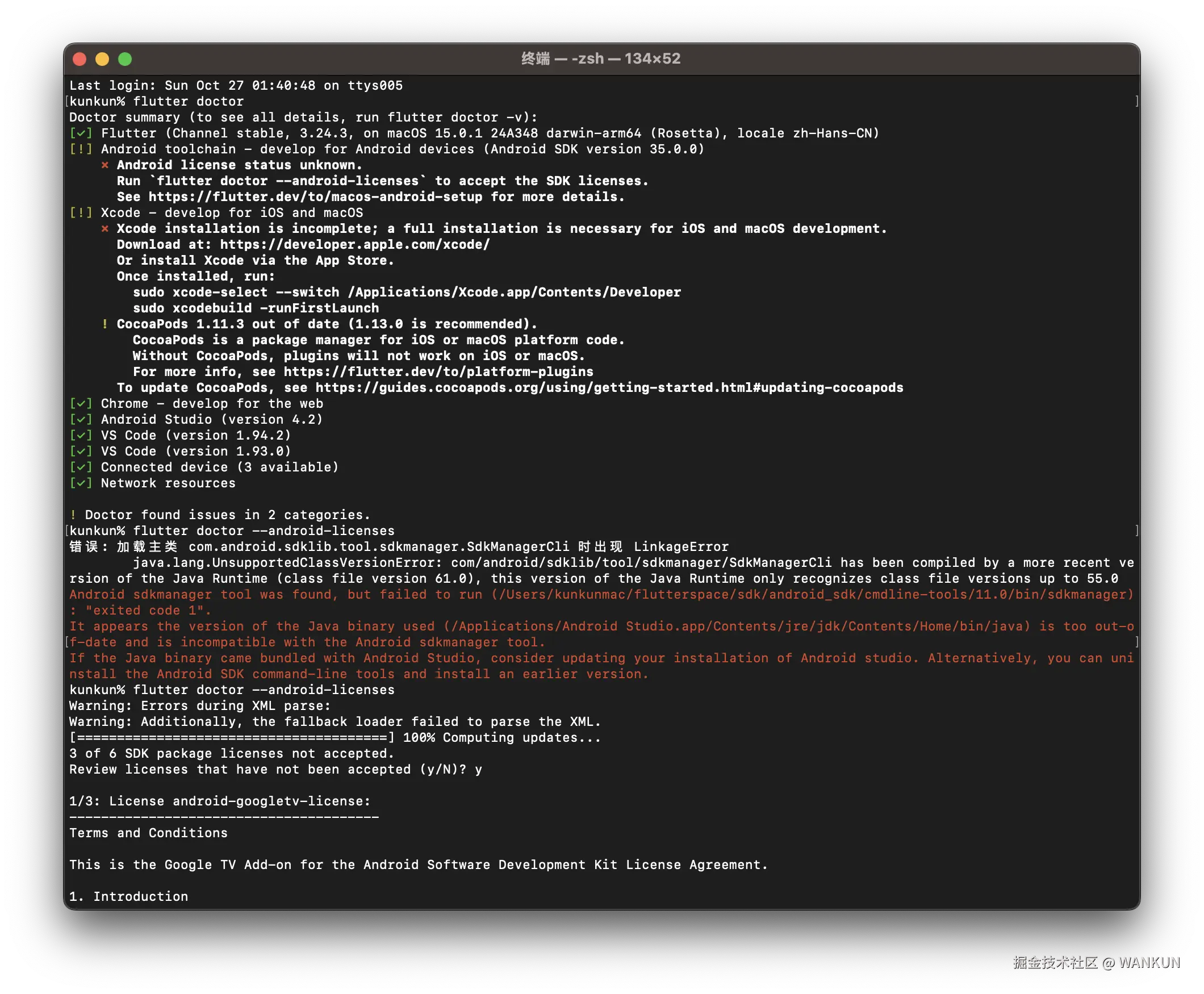The image size is (1204, 994).
Task: Click the warning mark beside Android toolchain
Action: point(81,149)
